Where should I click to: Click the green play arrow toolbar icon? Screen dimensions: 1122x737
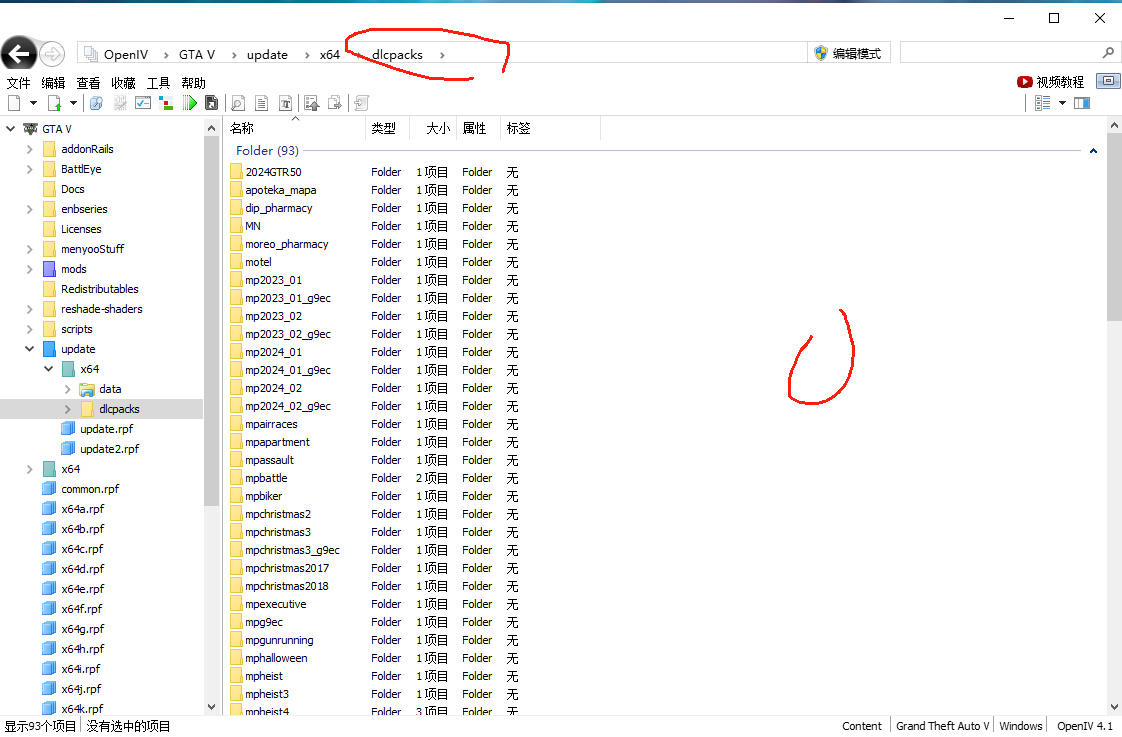(190, 103)
